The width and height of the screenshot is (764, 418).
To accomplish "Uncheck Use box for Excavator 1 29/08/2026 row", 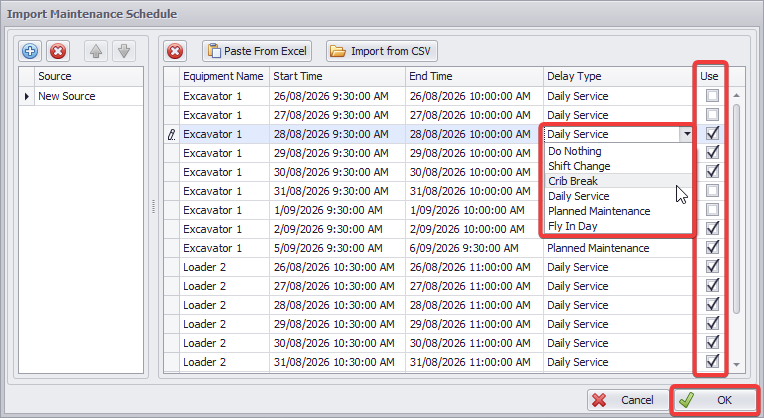I will click(x=712, y=152).
